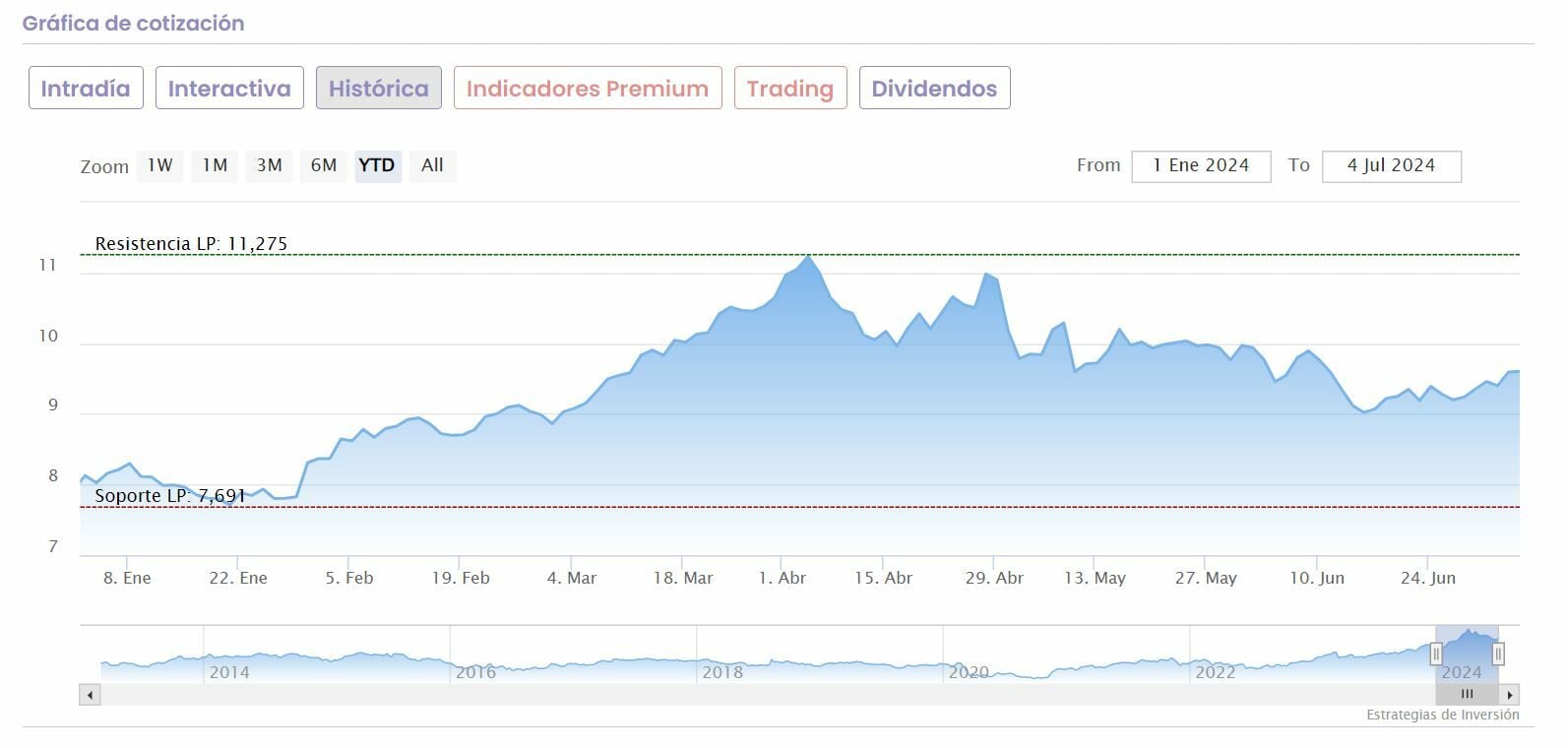Switch to the Interactiva tab
The image size is (1568, 748).
[229, 89]
